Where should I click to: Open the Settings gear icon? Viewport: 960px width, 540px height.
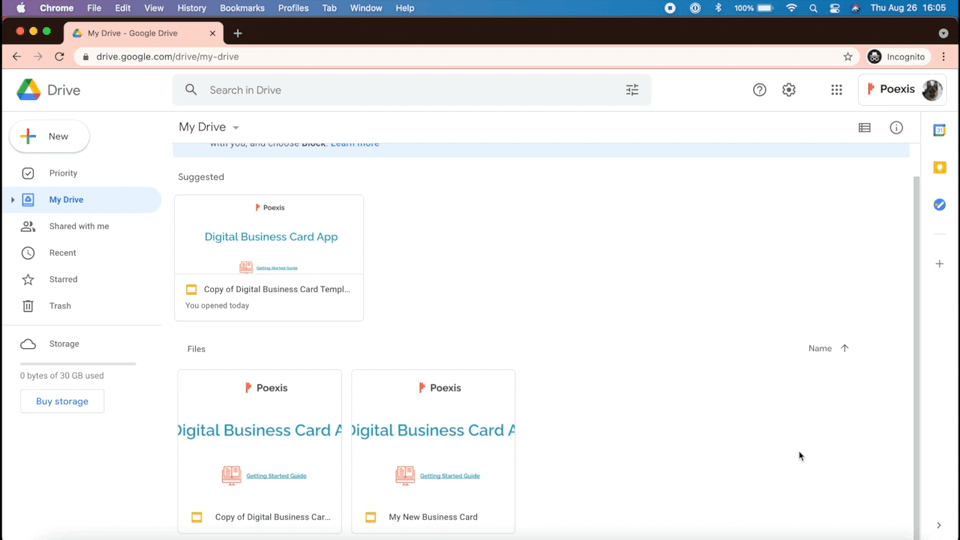[789, 90]
